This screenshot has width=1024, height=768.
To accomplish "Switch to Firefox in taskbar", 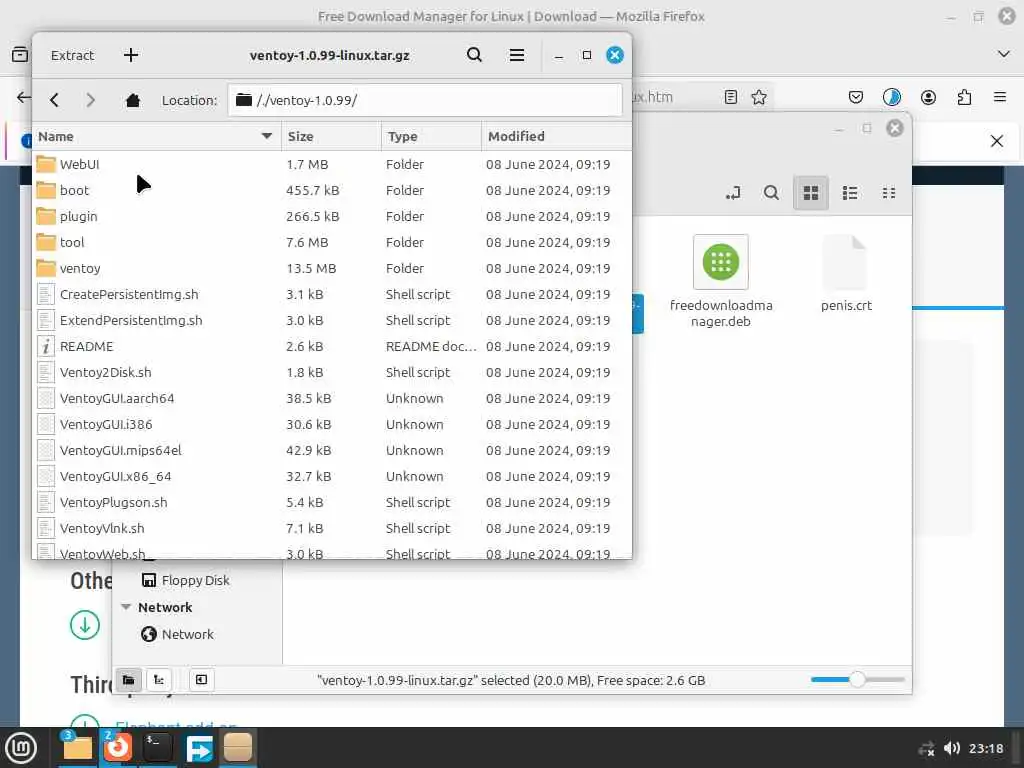I will point(118,747).
